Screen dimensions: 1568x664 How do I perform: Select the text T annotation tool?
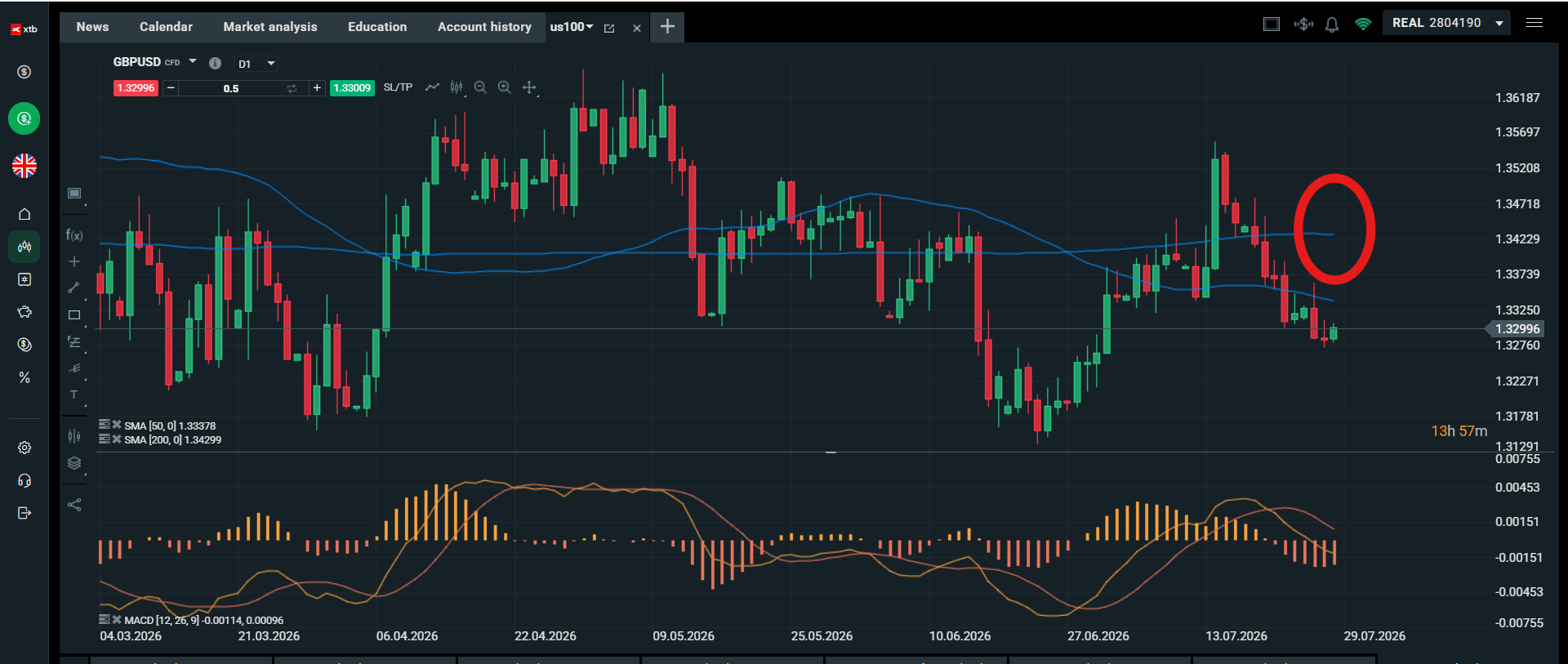coord(74,394)
